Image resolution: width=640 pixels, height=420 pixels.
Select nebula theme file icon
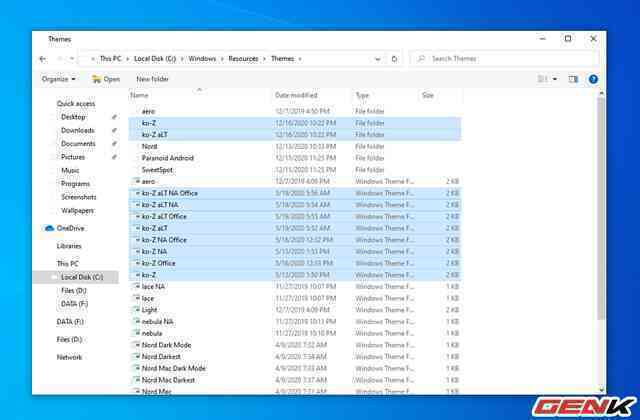[x=137, y=333]
